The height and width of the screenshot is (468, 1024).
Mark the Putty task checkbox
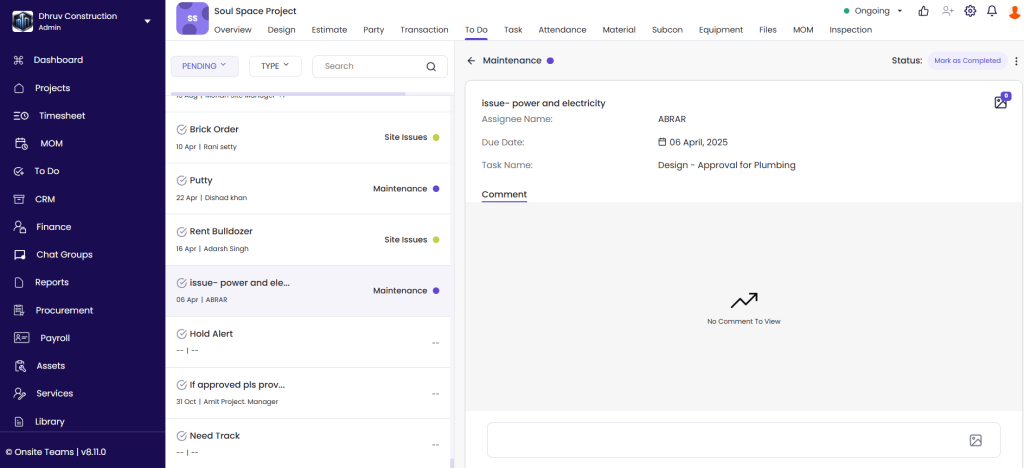(181, 181)
